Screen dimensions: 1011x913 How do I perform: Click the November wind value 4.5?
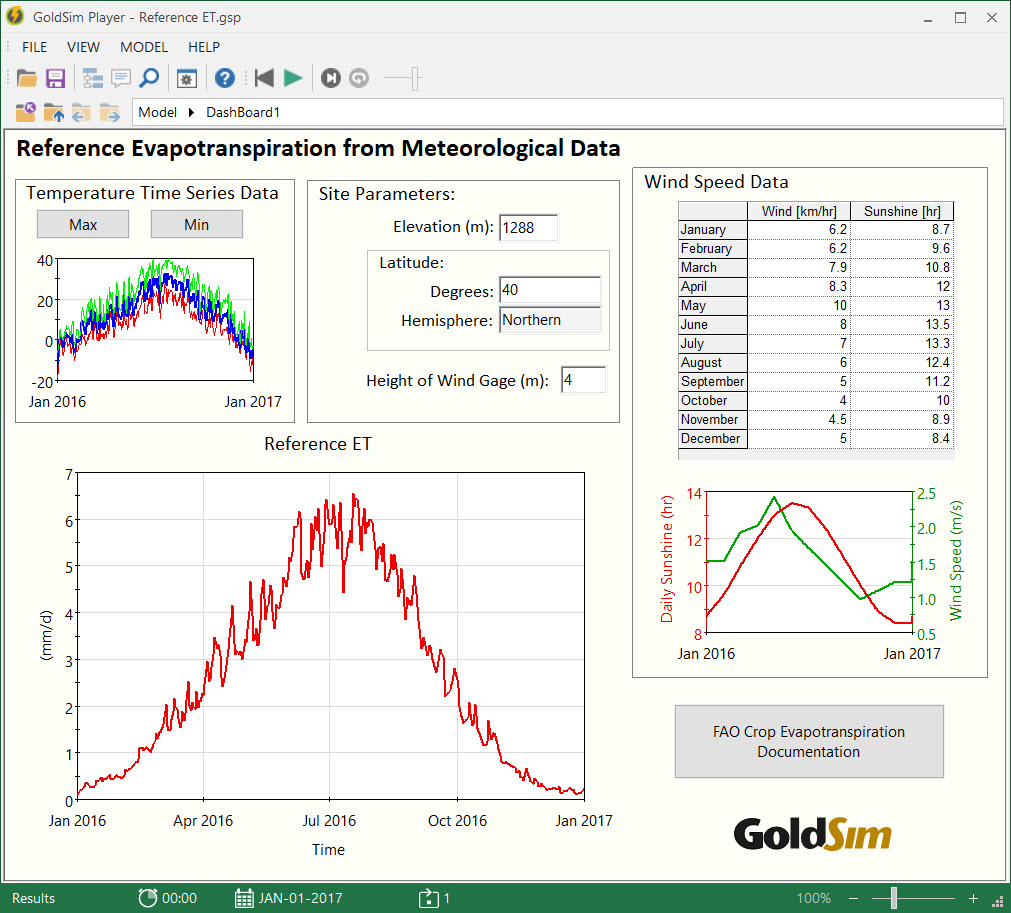(799, 420)
